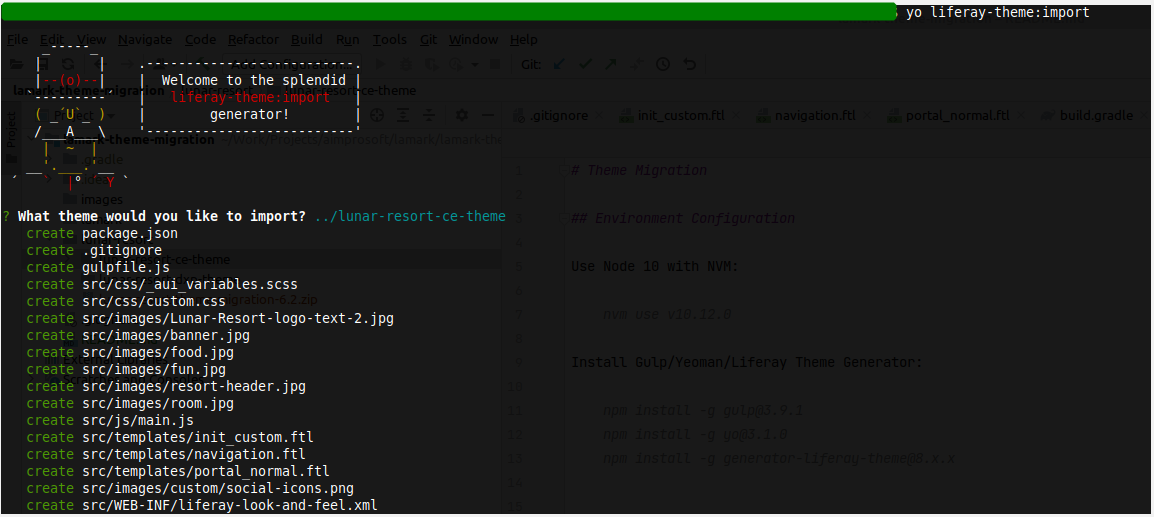Viewport: 1154px width, 517px height.
Task: Click Collapse All icon in Project panel
Action: [429, 115]
